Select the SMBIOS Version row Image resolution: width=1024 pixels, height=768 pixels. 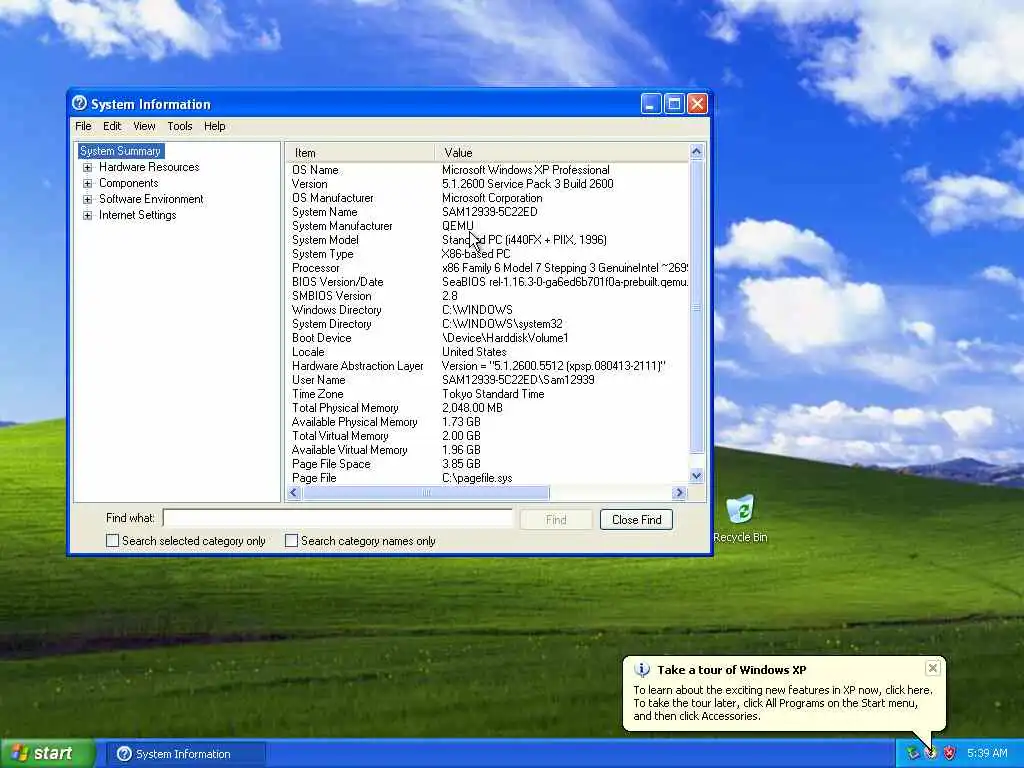coord(487,296)
